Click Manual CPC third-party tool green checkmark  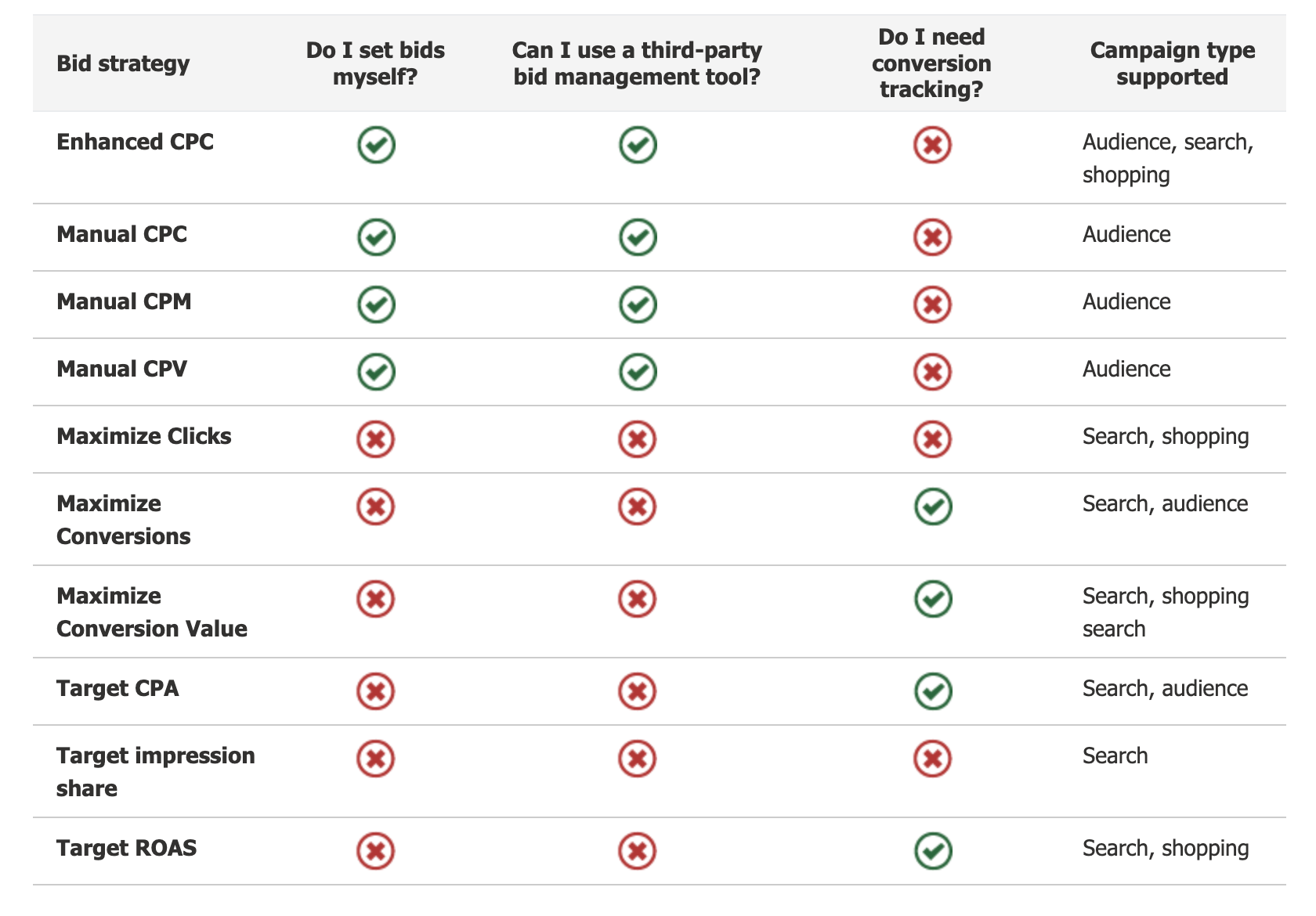coord(638,238)
